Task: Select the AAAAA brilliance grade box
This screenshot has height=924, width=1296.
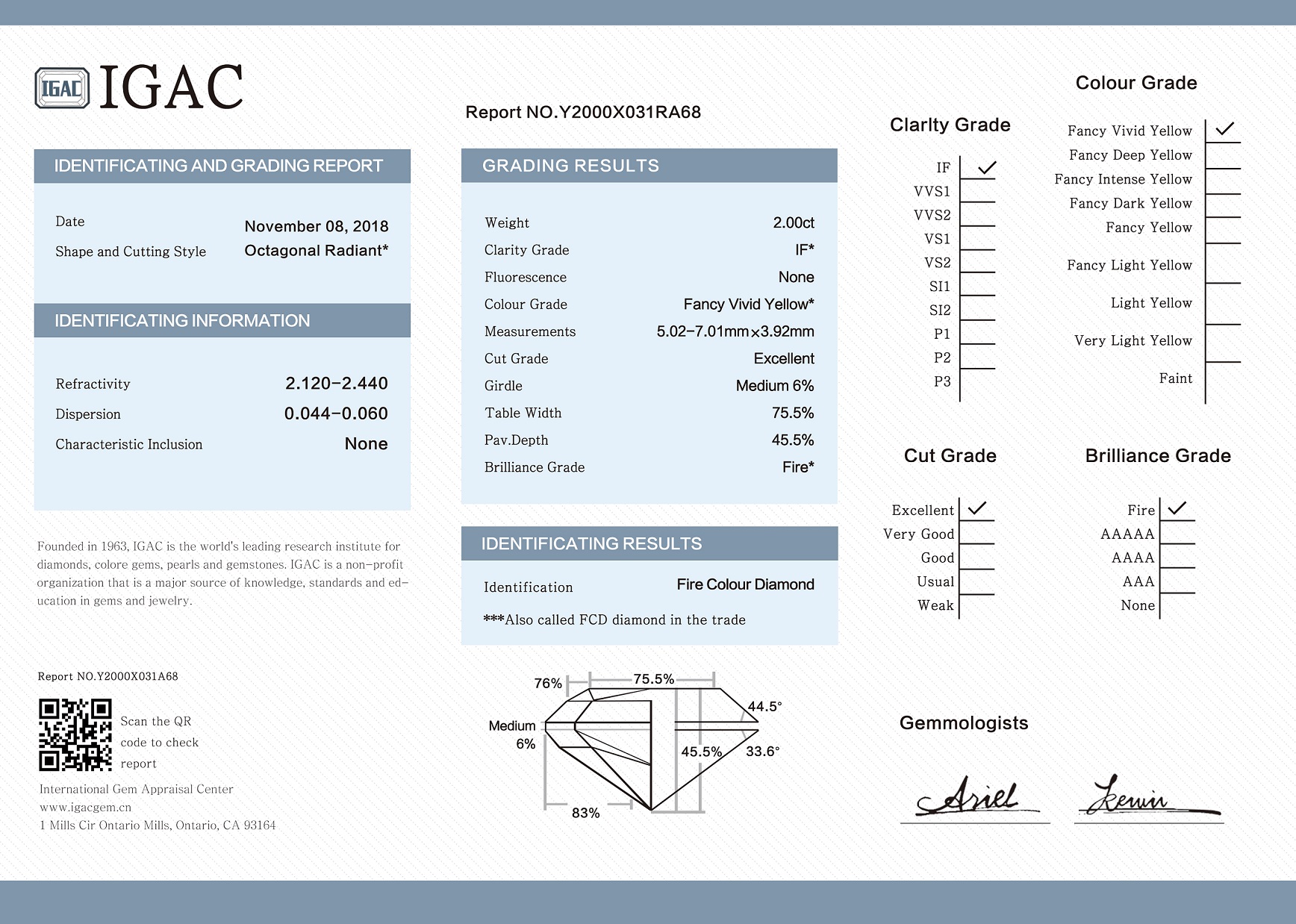Action: coord(1177,534)
